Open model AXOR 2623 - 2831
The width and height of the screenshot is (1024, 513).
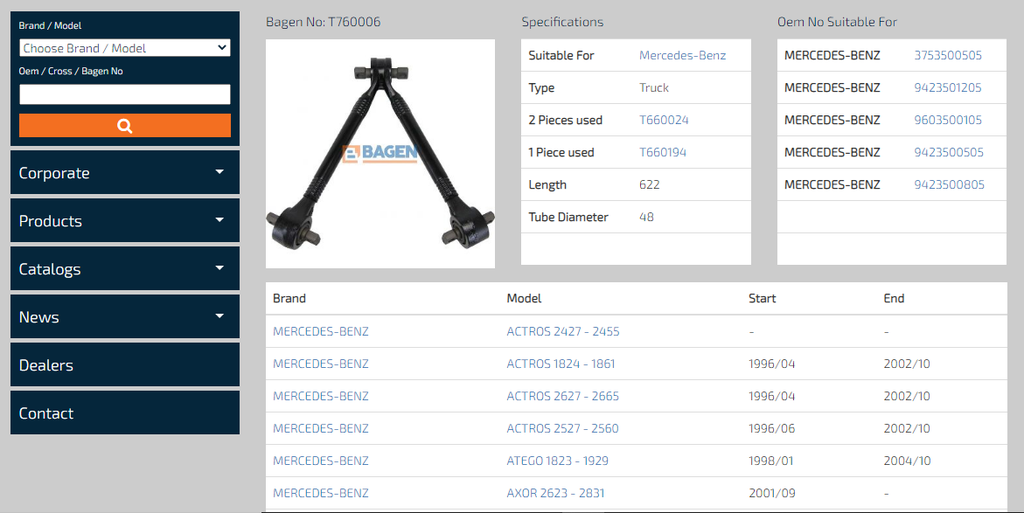pyautogui.click(x=555, y=493)
